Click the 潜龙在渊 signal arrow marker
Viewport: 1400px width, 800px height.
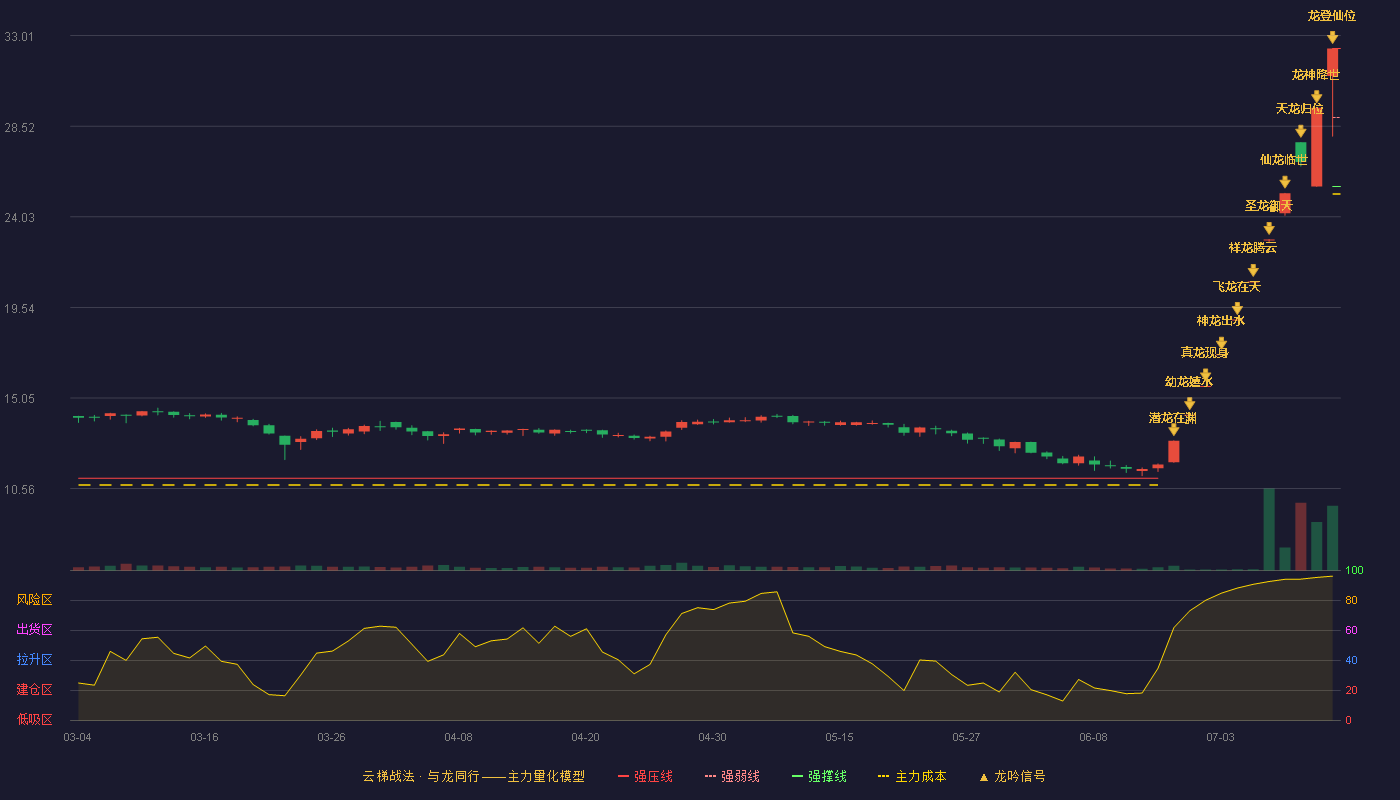(x=1173, y=430)
